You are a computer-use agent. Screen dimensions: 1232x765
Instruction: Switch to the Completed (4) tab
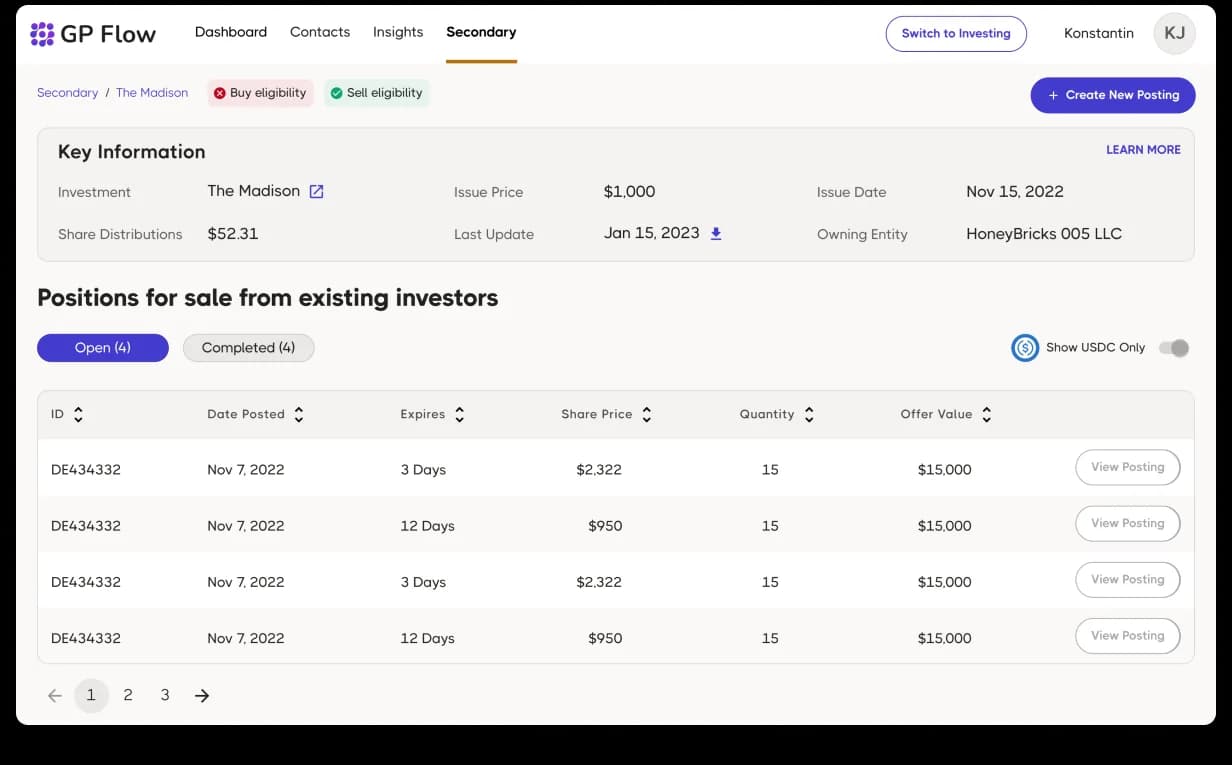(248, 348)
